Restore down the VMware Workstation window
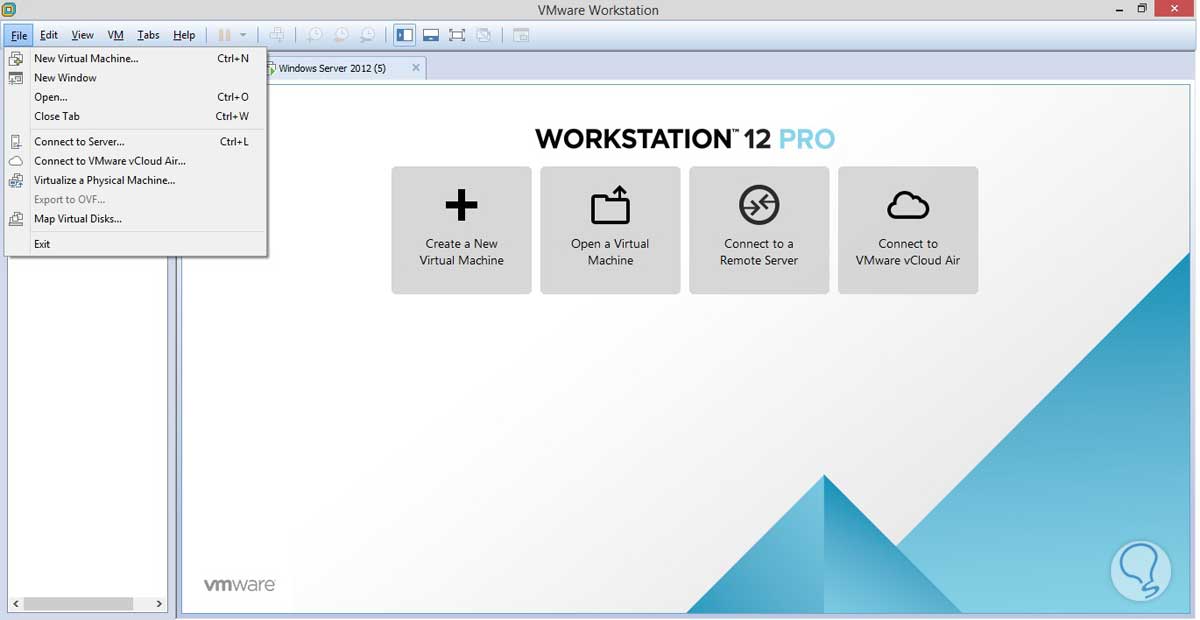Viewport: 1200px width, 620px height. tap(1143, 9)
